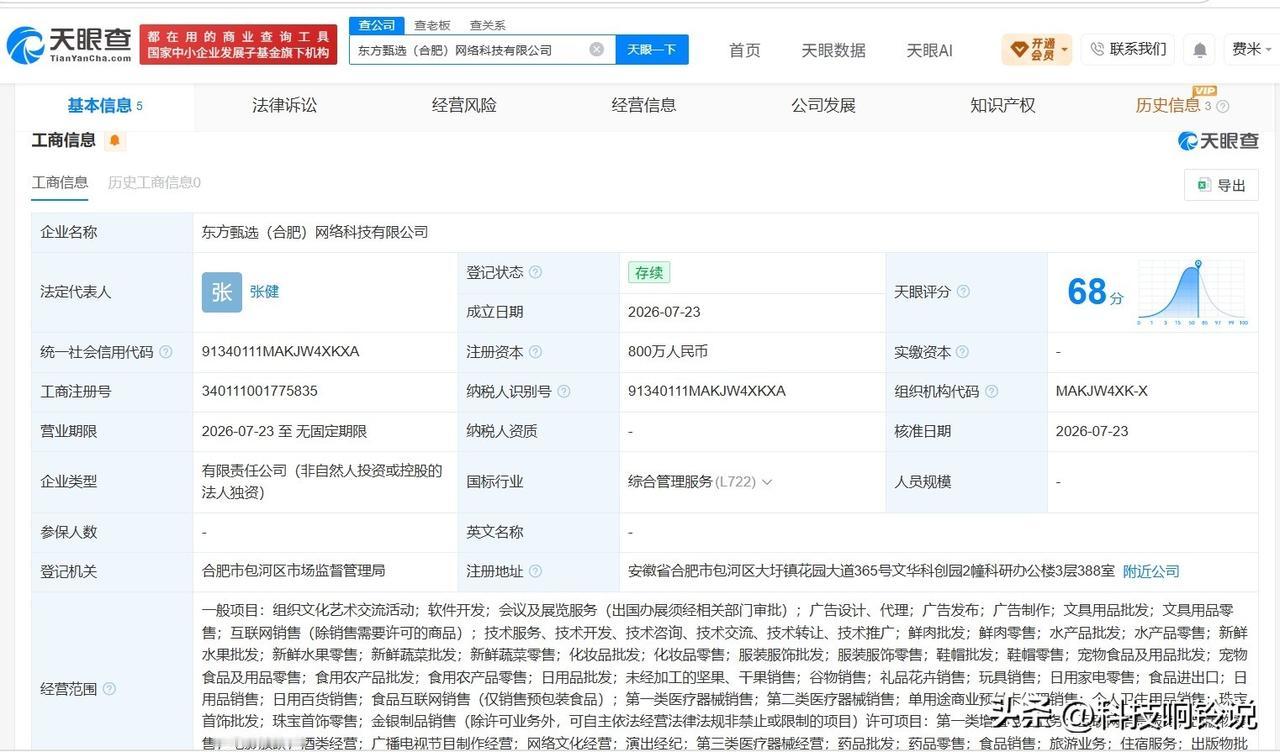
Task: Click the 张 avatar of legal representative
Action: [222, 292]
